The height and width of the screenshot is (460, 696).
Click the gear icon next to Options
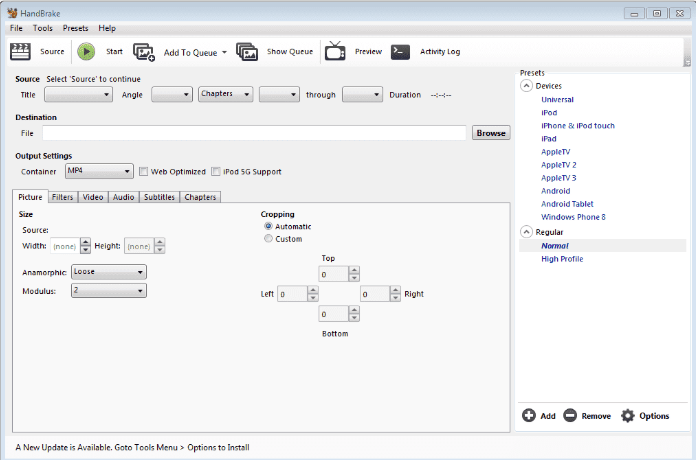pos(628,416)
